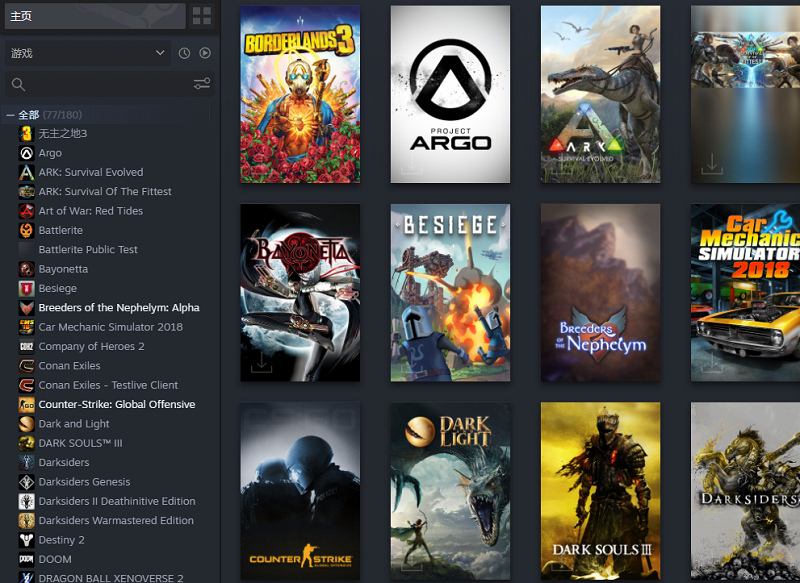Open the 游戏 category dropdown
The image size is (800, 583).
(88, 53)
